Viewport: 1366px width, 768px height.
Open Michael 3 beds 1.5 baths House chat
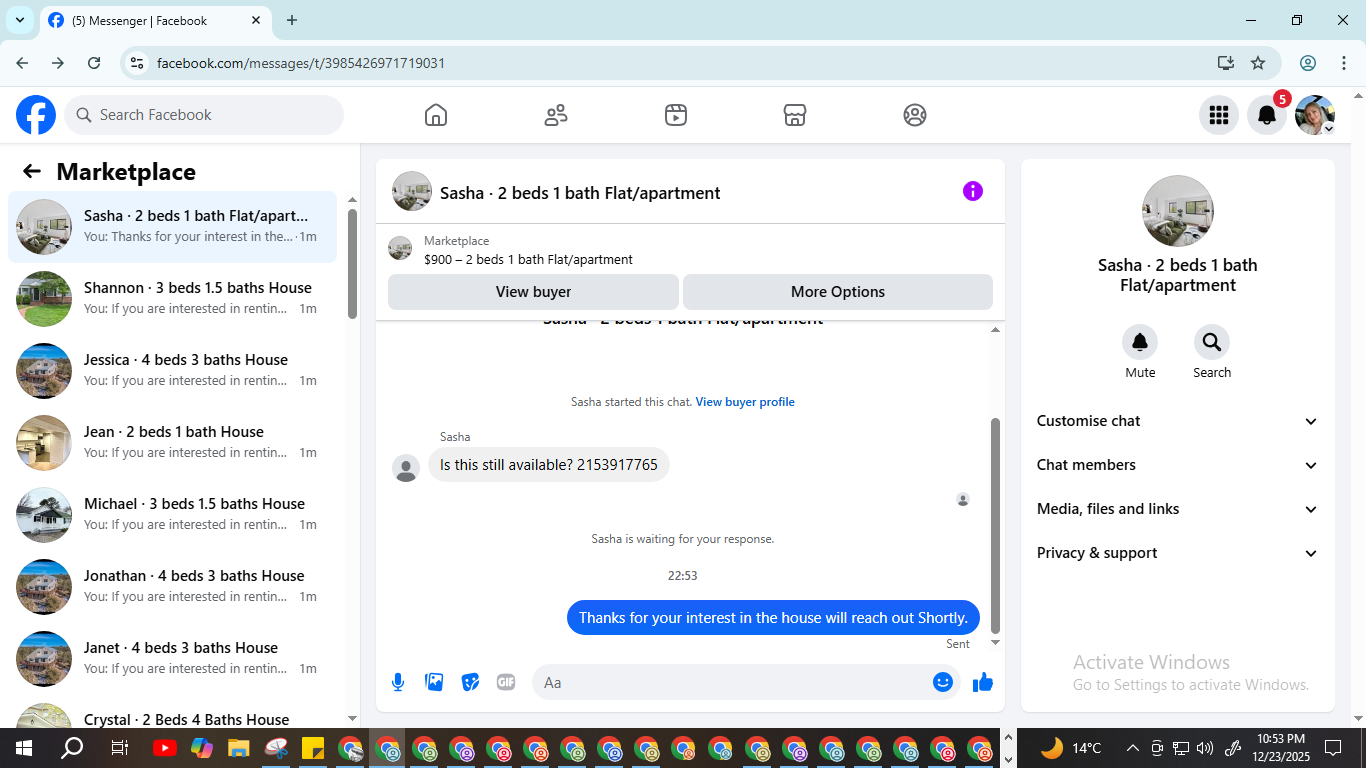pos(172,515)
